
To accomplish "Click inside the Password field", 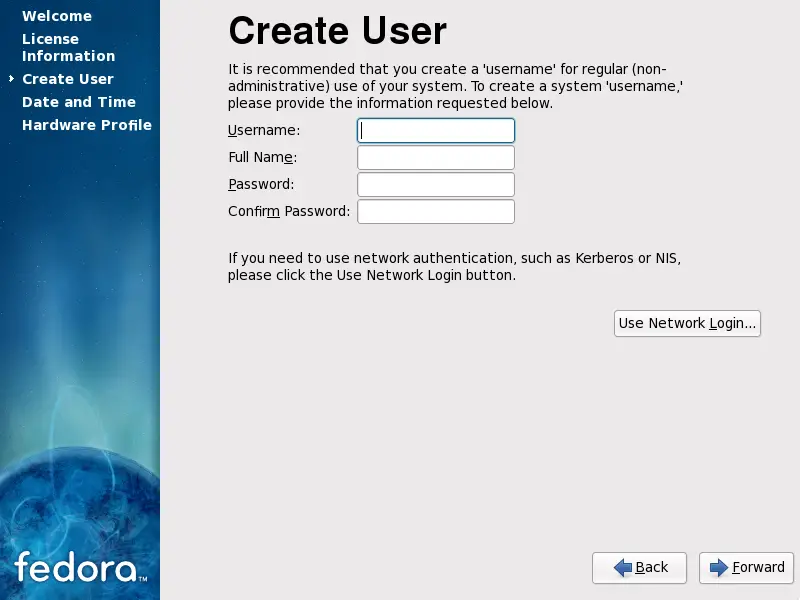I will coord(435,184).
